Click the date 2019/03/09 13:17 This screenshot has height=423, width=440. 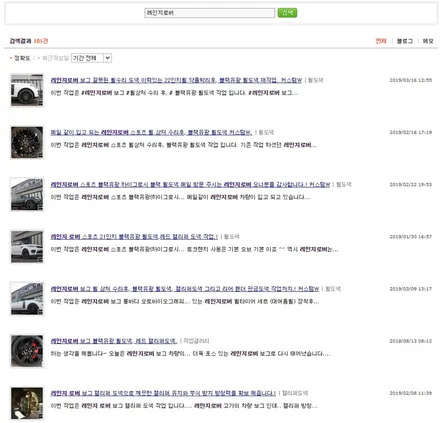(x=411, y=289)
